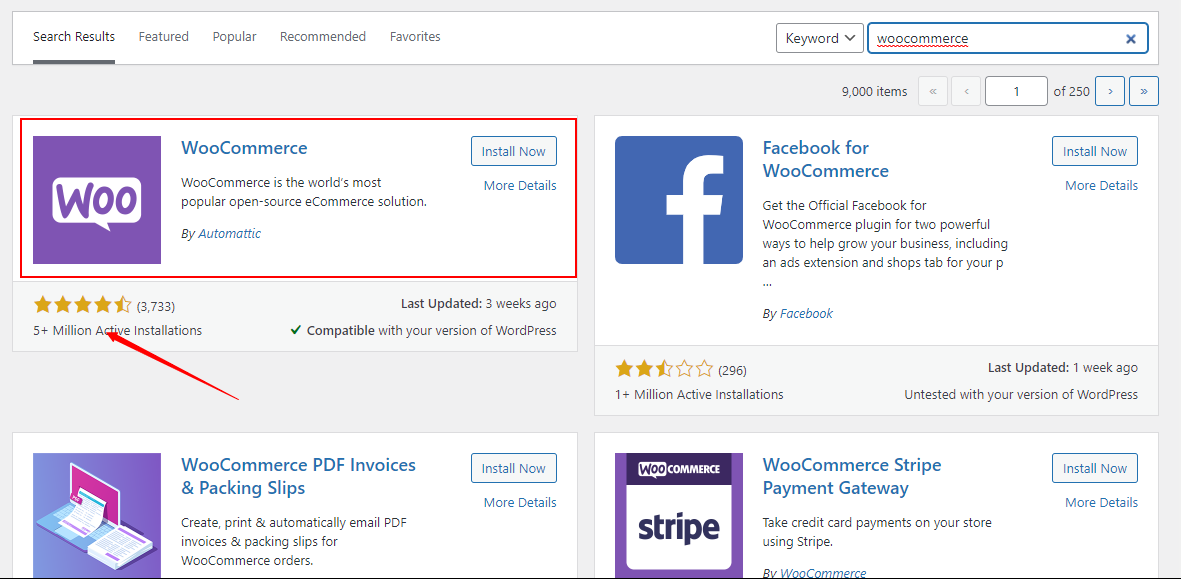The image size is (1181, 579).
Task: Install Now for WooCommerce plugin
Action: (x=514, y=151)
